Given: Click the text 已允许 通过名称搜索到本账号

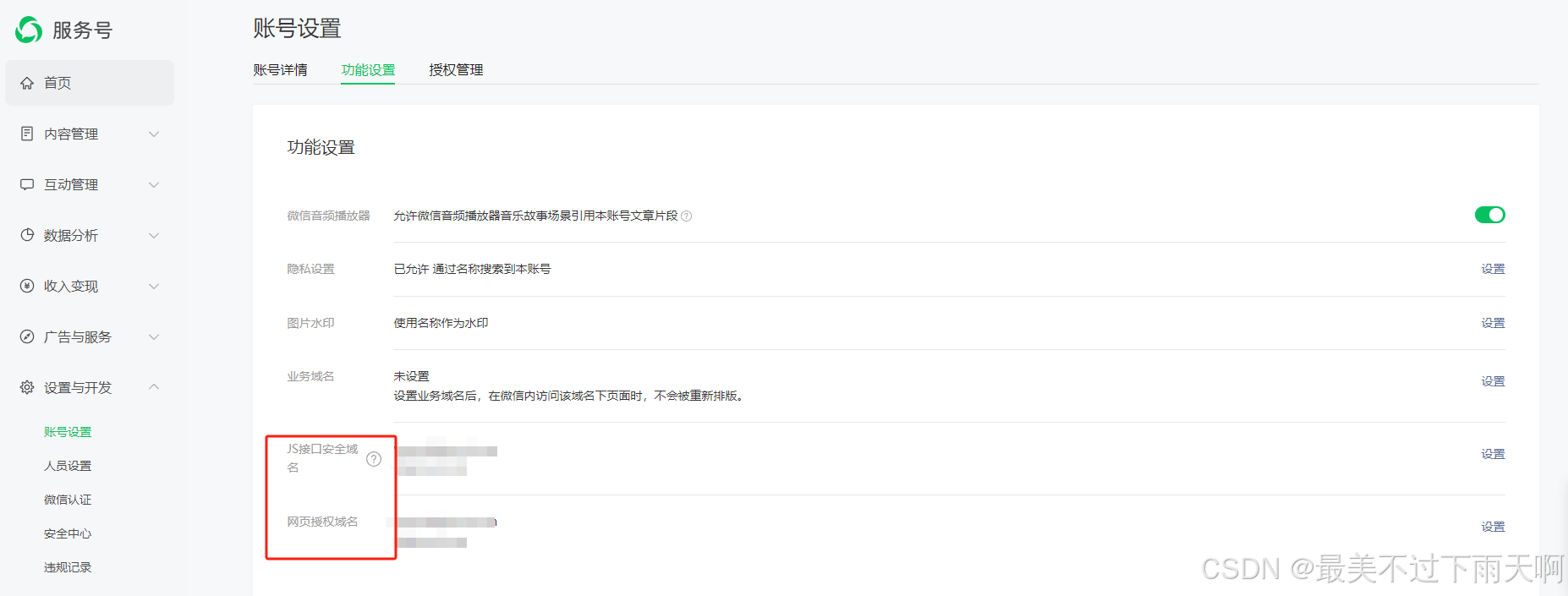Looking at the screenshot, I should pyautogui.click(x=472, y=269).
